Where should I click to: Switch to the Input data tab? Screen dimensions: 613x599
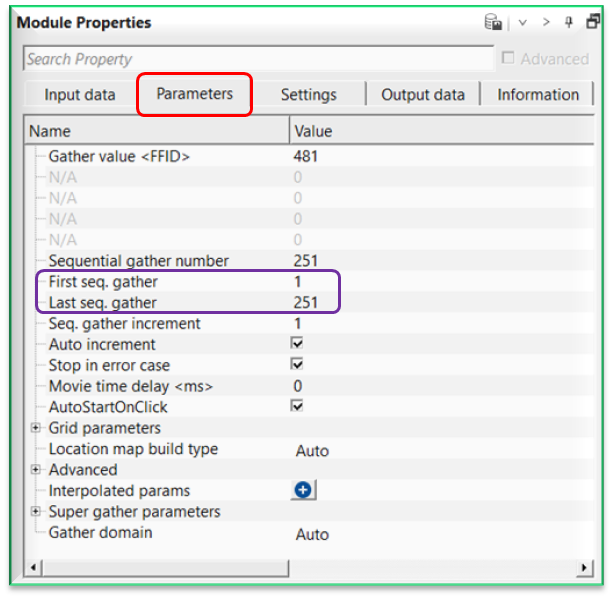(x=80, y=95)
